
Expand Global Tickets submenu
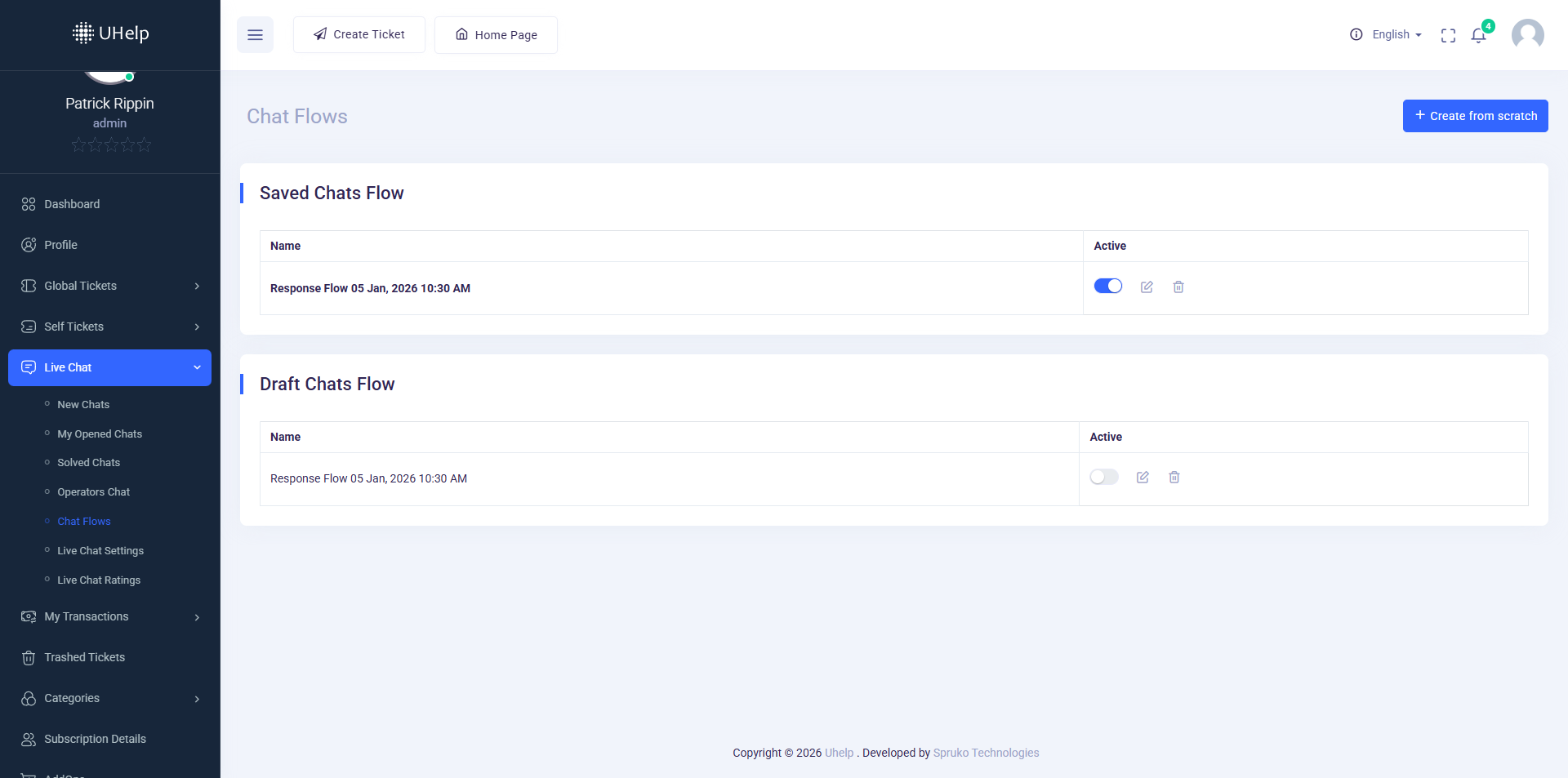[x=109, y=286]
